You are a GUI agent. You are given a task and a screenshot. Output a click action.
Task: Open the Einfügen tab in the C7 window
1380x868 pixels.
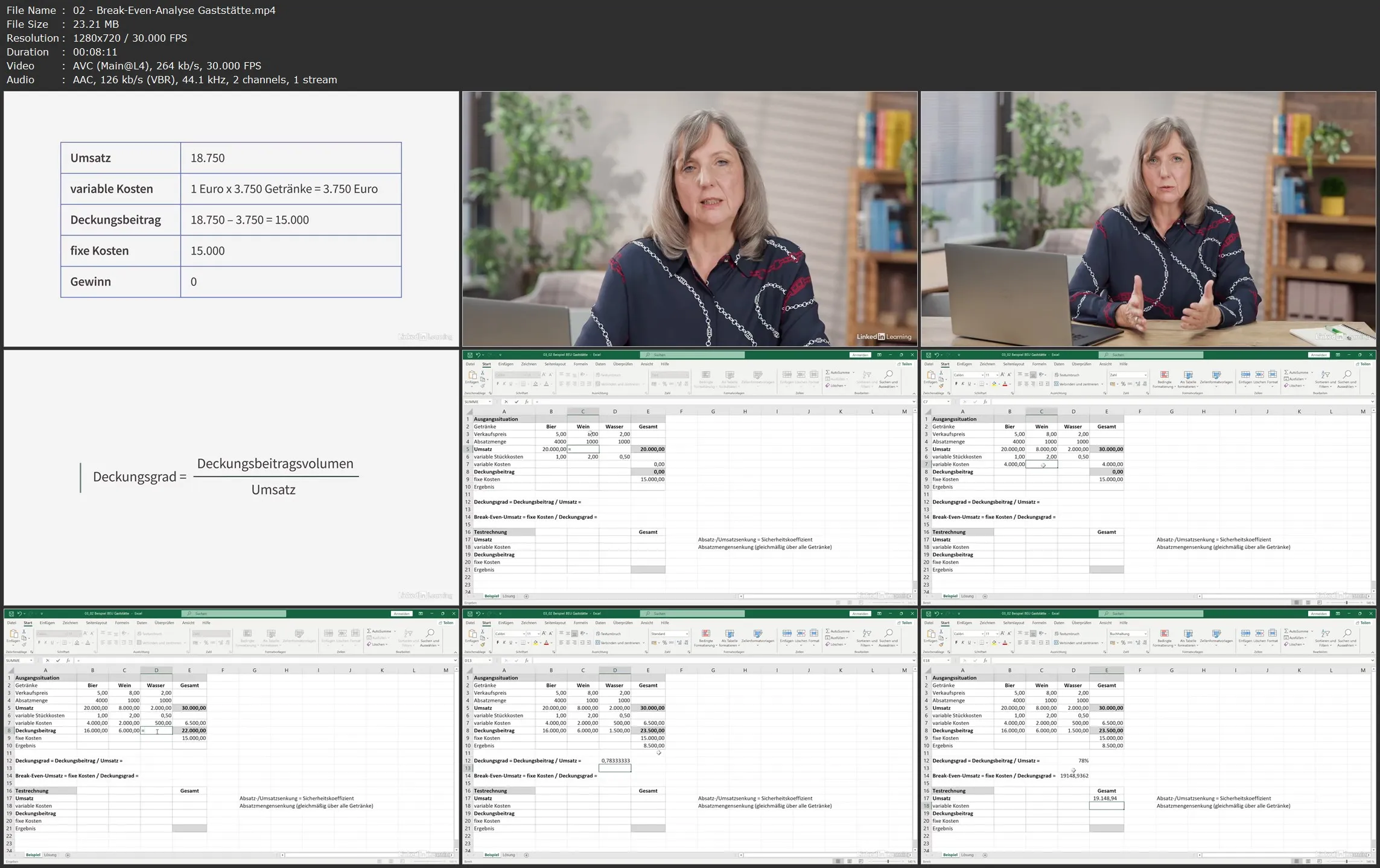[x=964, y=364]
